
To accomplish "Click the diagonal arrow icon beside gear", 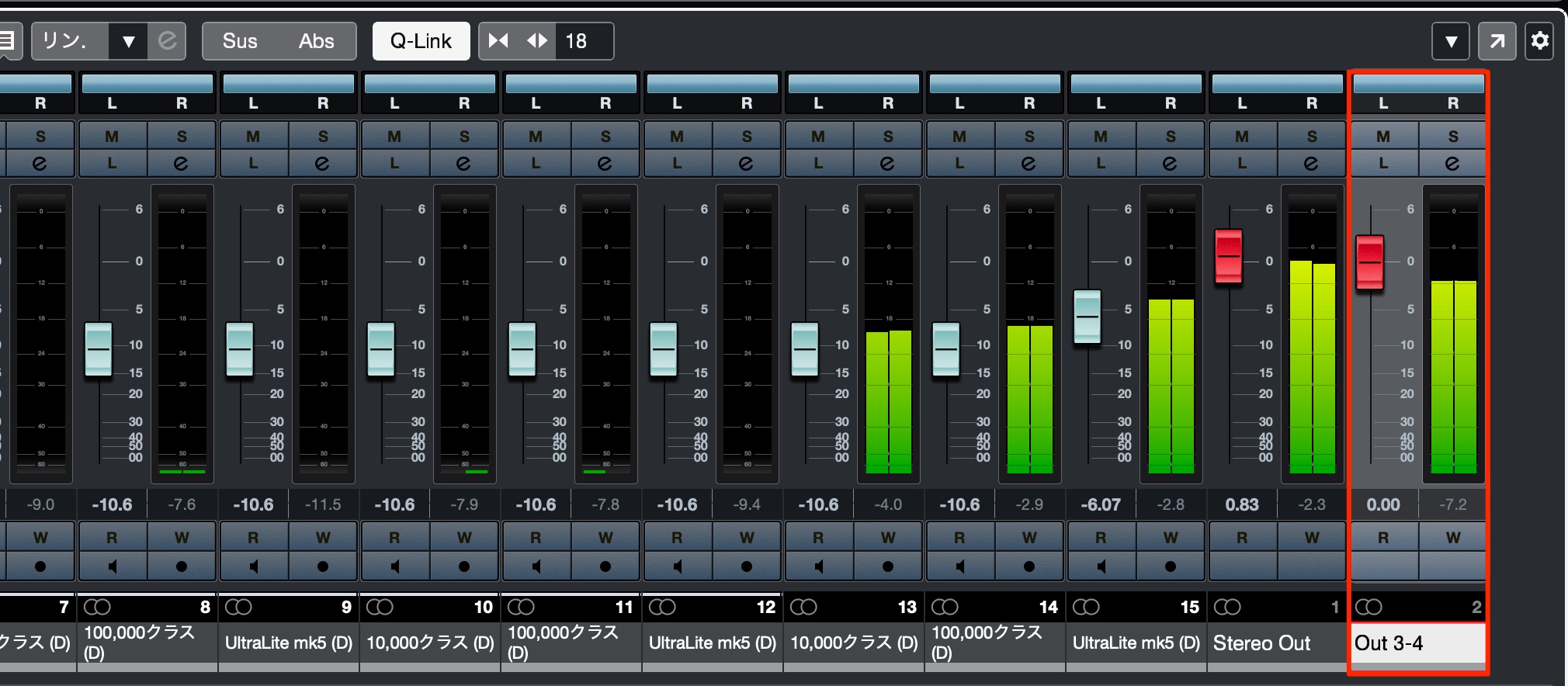I will (x=1497, y=40).
